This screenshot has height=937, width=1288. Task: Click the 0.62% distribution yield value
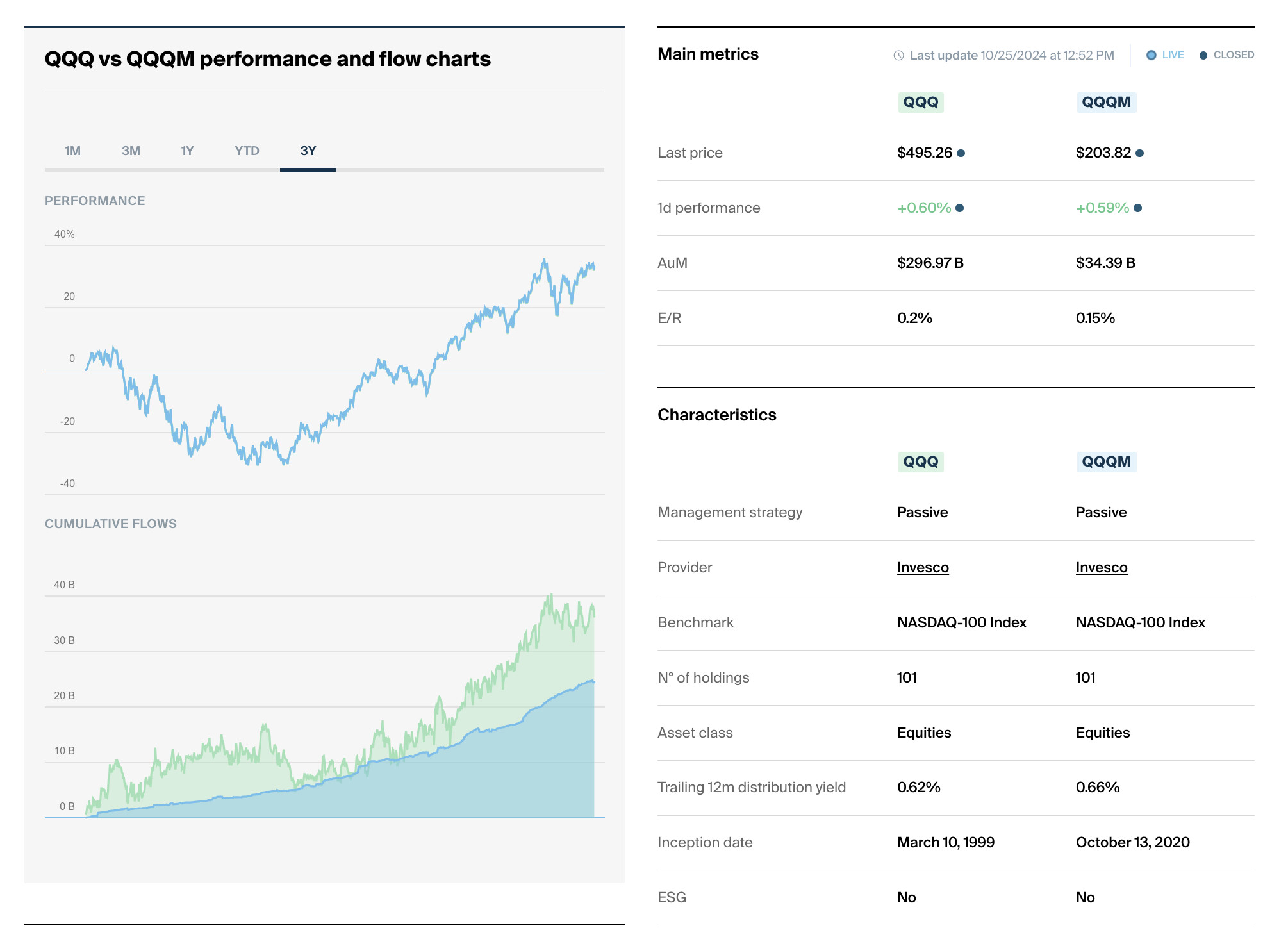point(919,787)
